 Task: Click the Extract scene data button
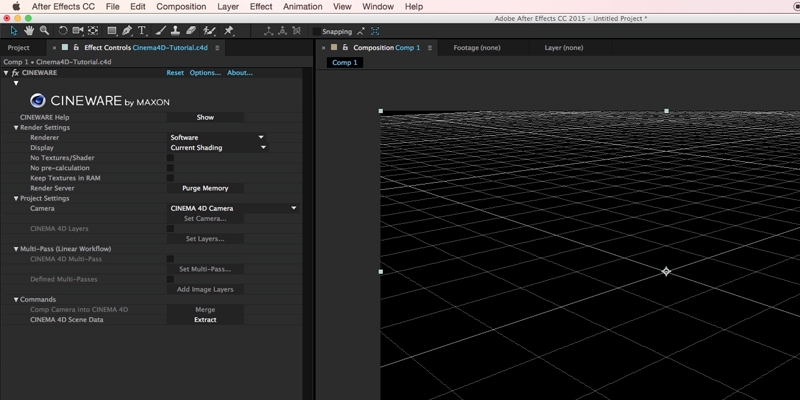pyautogui.click(x=205, y=320)
